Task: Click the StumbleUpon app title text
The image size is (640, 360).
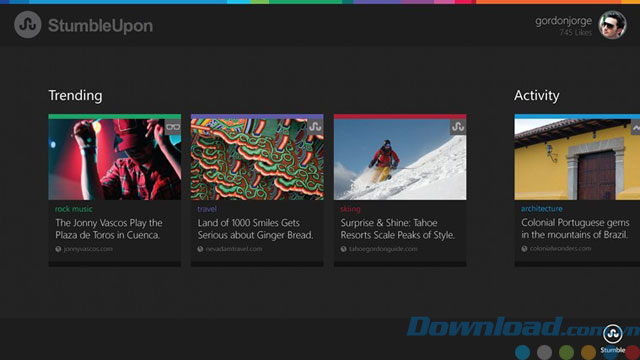Action: point(100,26)
